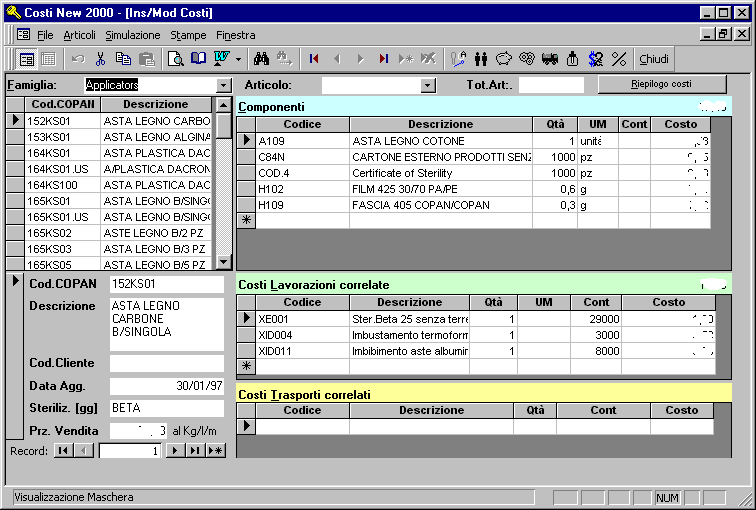This screenshot has width=756, height=510.
Task: Click the Paste clipboard icon
Action: (147, 59)
